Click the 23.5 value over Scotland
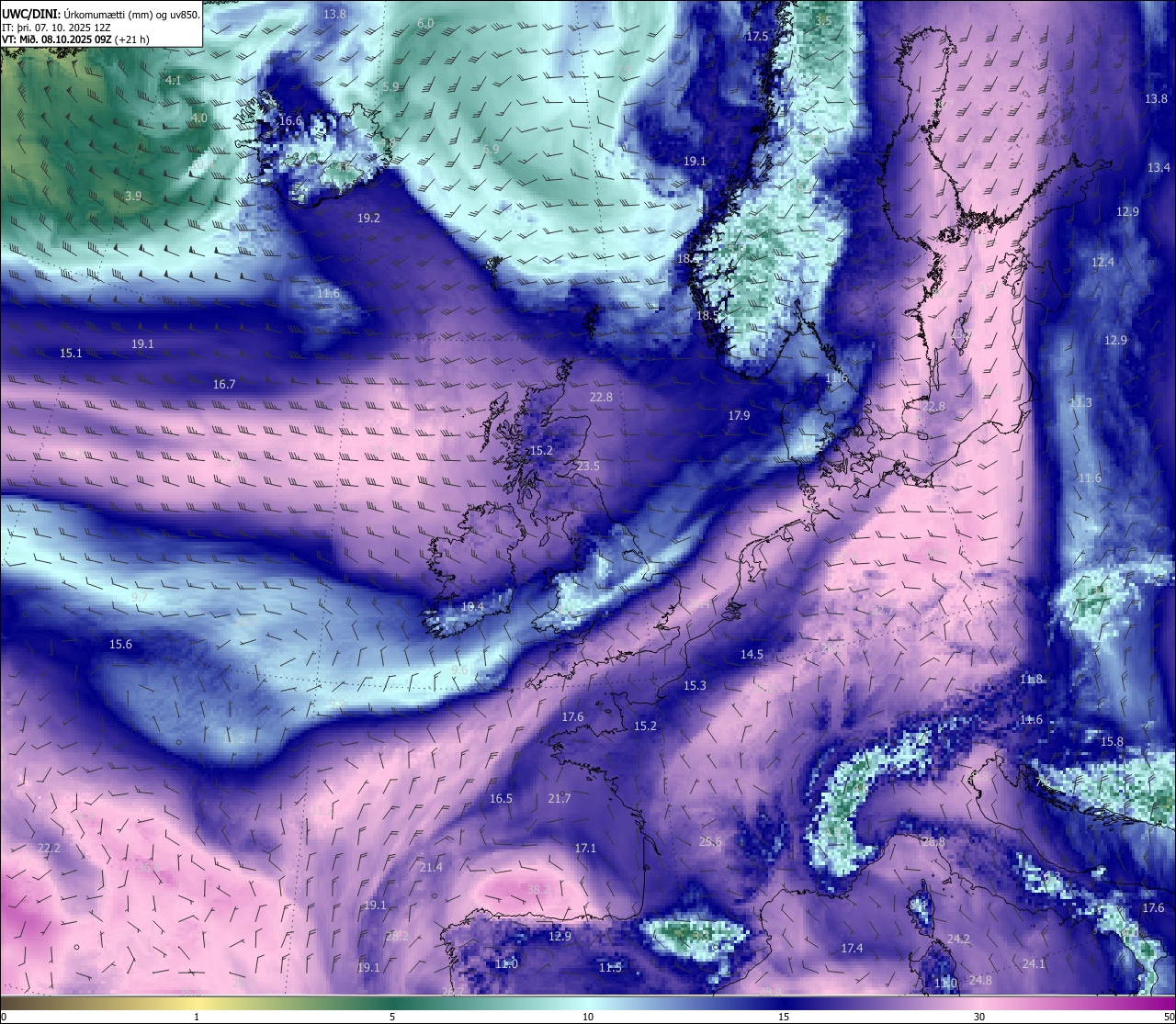This screenshot has height=1024, width=1176. 588,466
